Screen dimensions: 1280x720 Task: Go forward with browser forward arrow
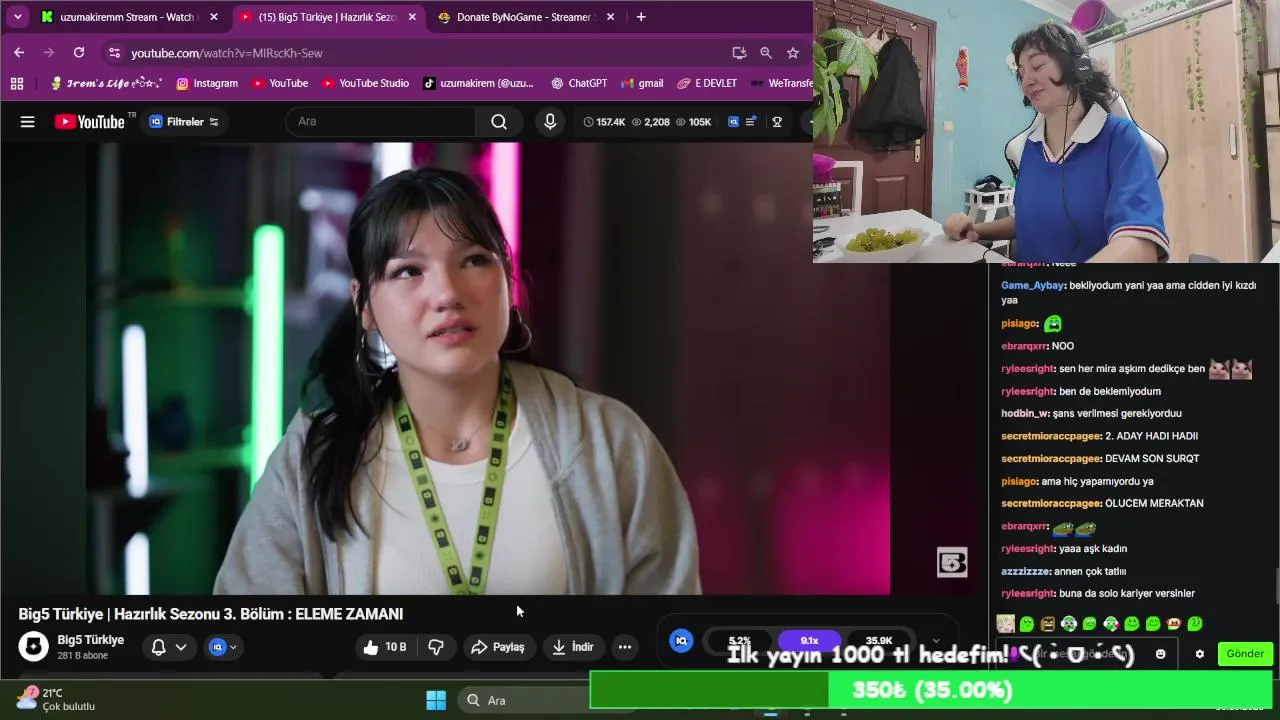pos(48,52)
